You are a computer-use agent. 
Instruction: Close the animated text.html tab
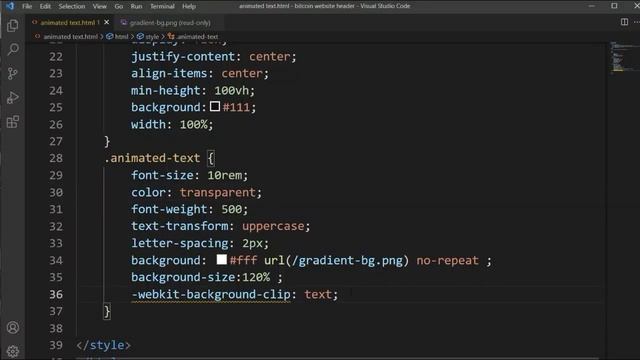pyautogui.click(x=107, y=22)
